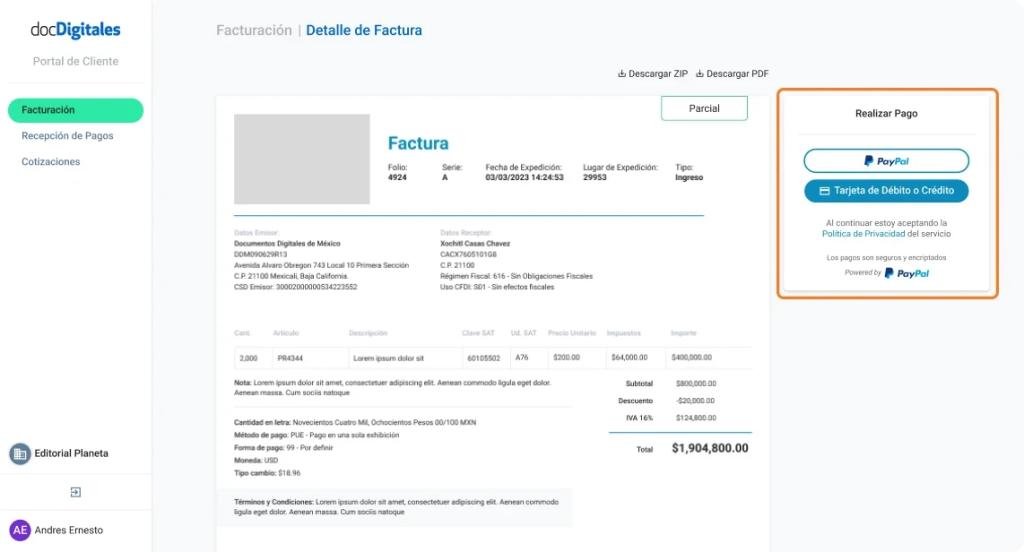Image resolution: width=1024 pixels, height=552 pixels.
Task: Click Facturación breadcrumb in header
Action: (x=254, y=31)
